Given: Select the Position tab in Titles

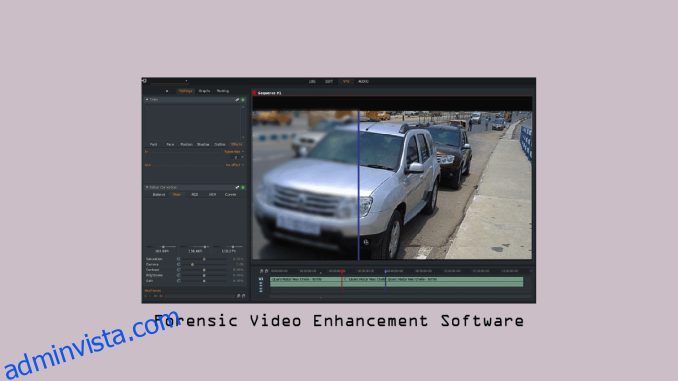Looking at the screenshot, I should (x=186, y=144).
